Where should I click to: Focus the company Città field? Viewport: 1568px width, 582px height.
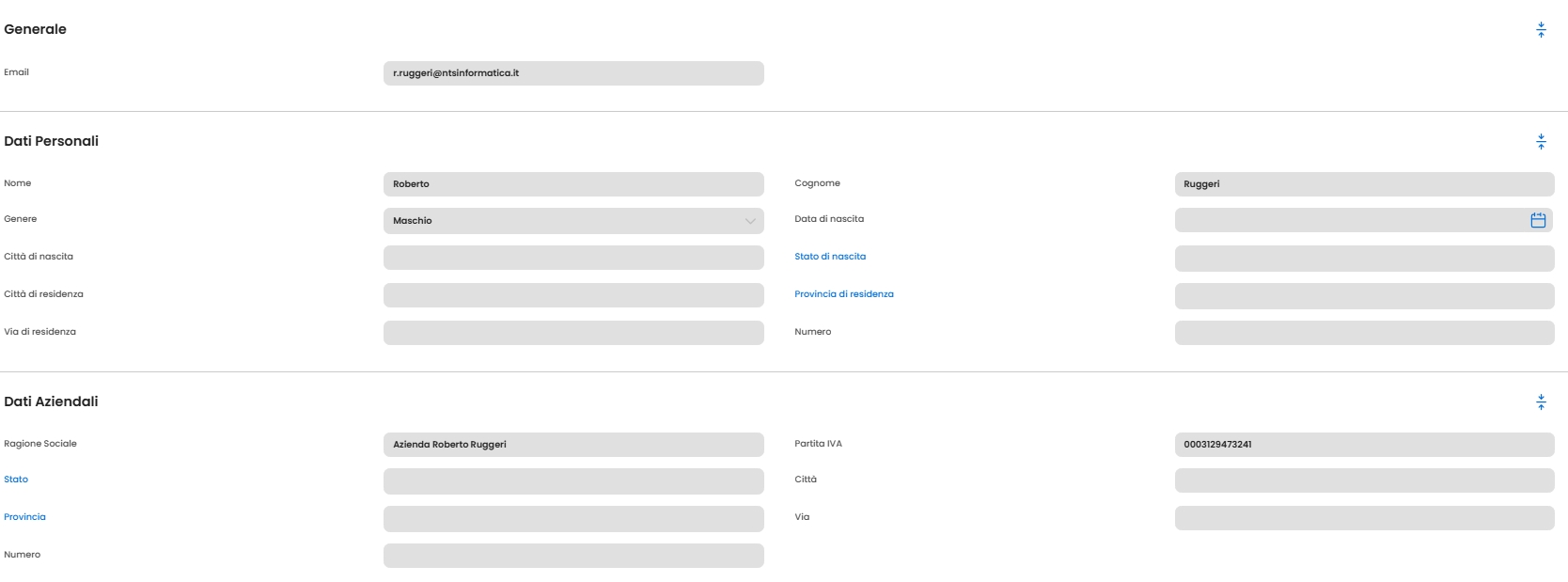(x=1364, y=480)
